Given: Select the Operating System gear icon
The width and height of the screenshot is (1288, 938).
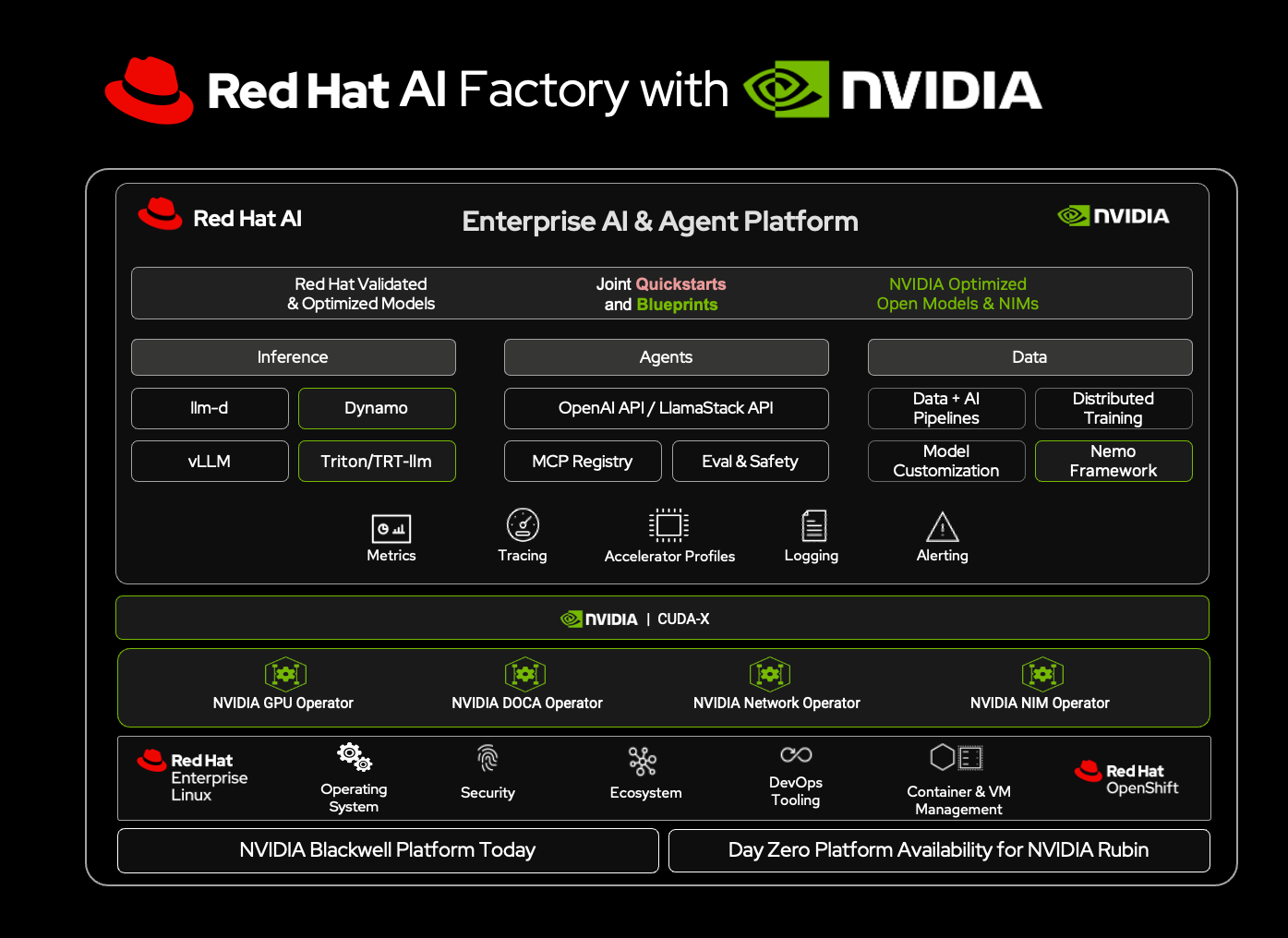Looking at the screenshot, I should tap(355, 755).
